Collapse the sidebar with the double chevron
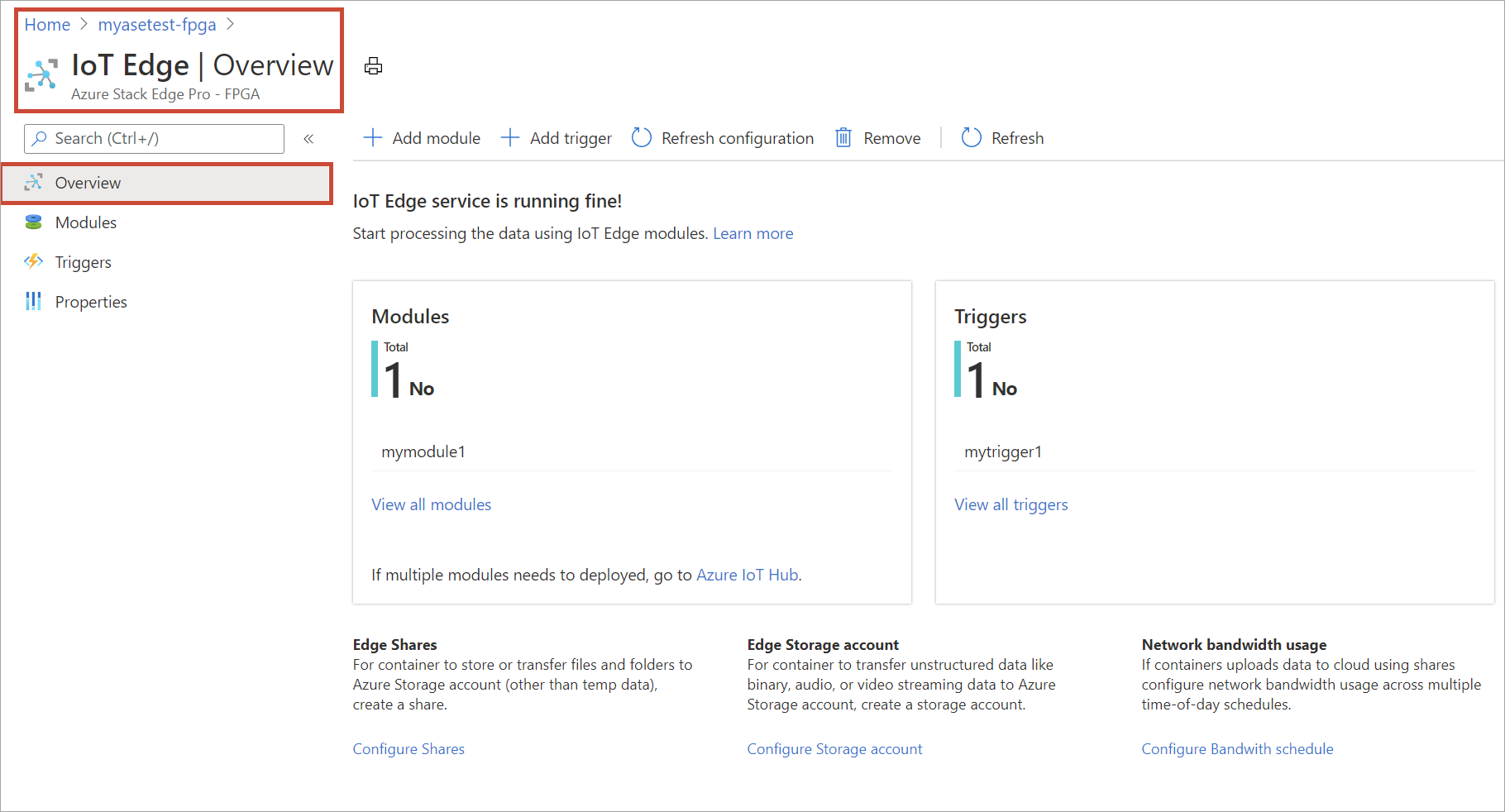 pos(308,139)
